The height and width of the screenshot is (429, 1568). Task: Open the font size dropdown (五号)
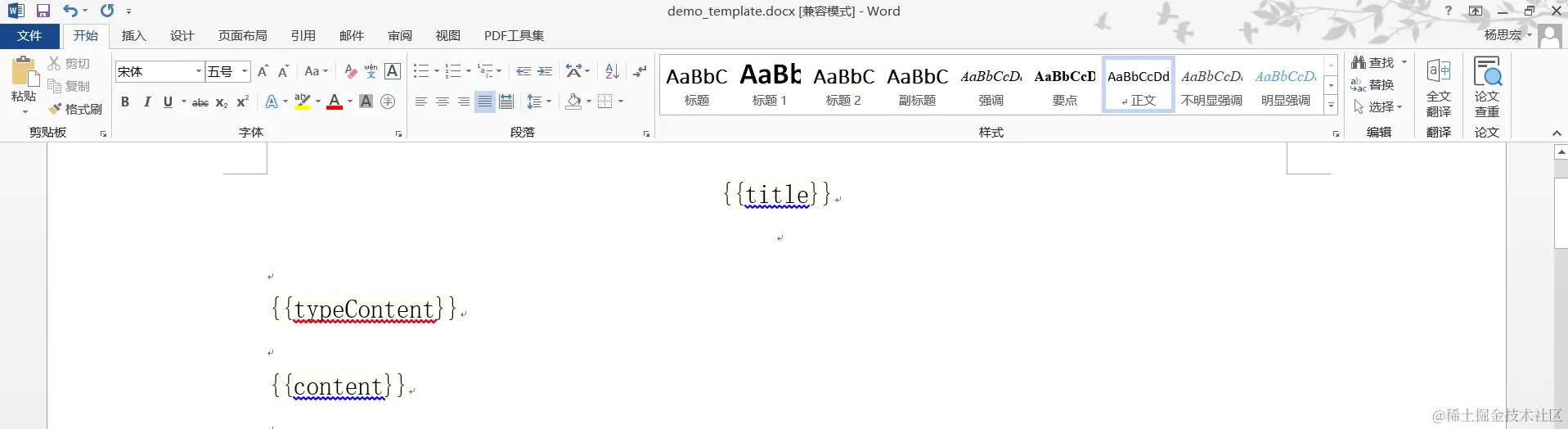click(x=244, y=71)
